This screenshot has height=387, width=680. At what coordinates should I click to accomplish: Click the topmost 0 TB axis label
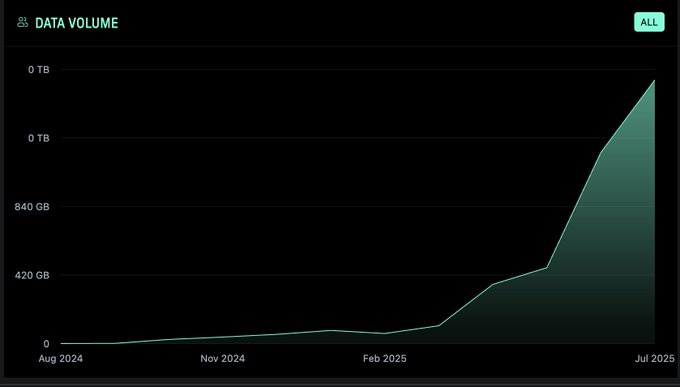pos(39,69)
